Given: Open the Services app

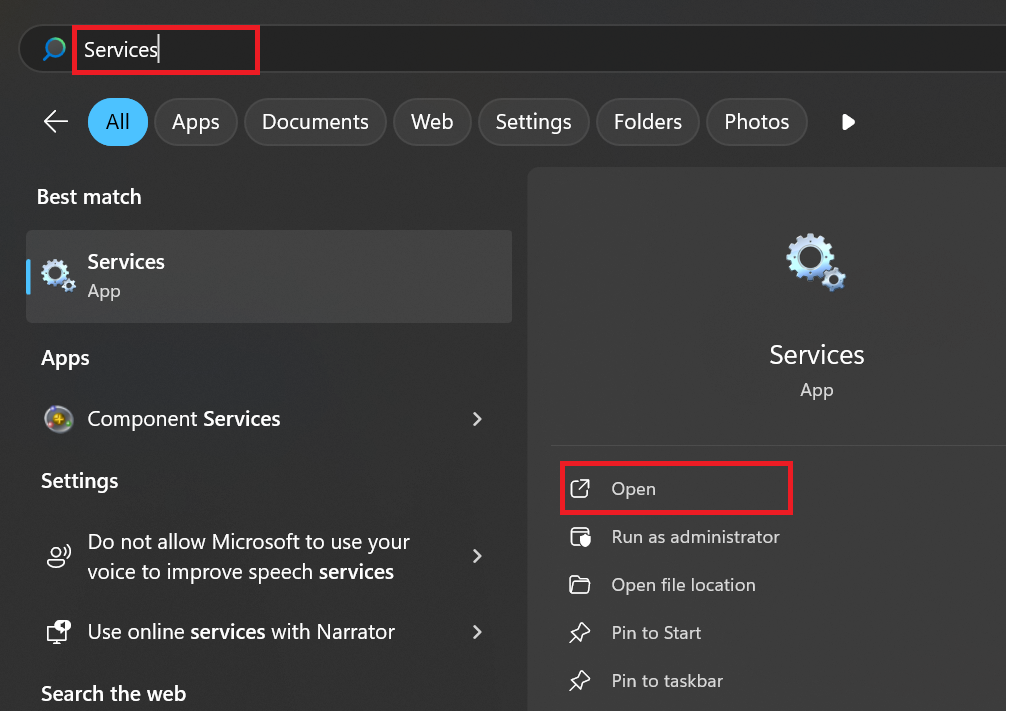Looking at the screenshot, I should (676, 489).
